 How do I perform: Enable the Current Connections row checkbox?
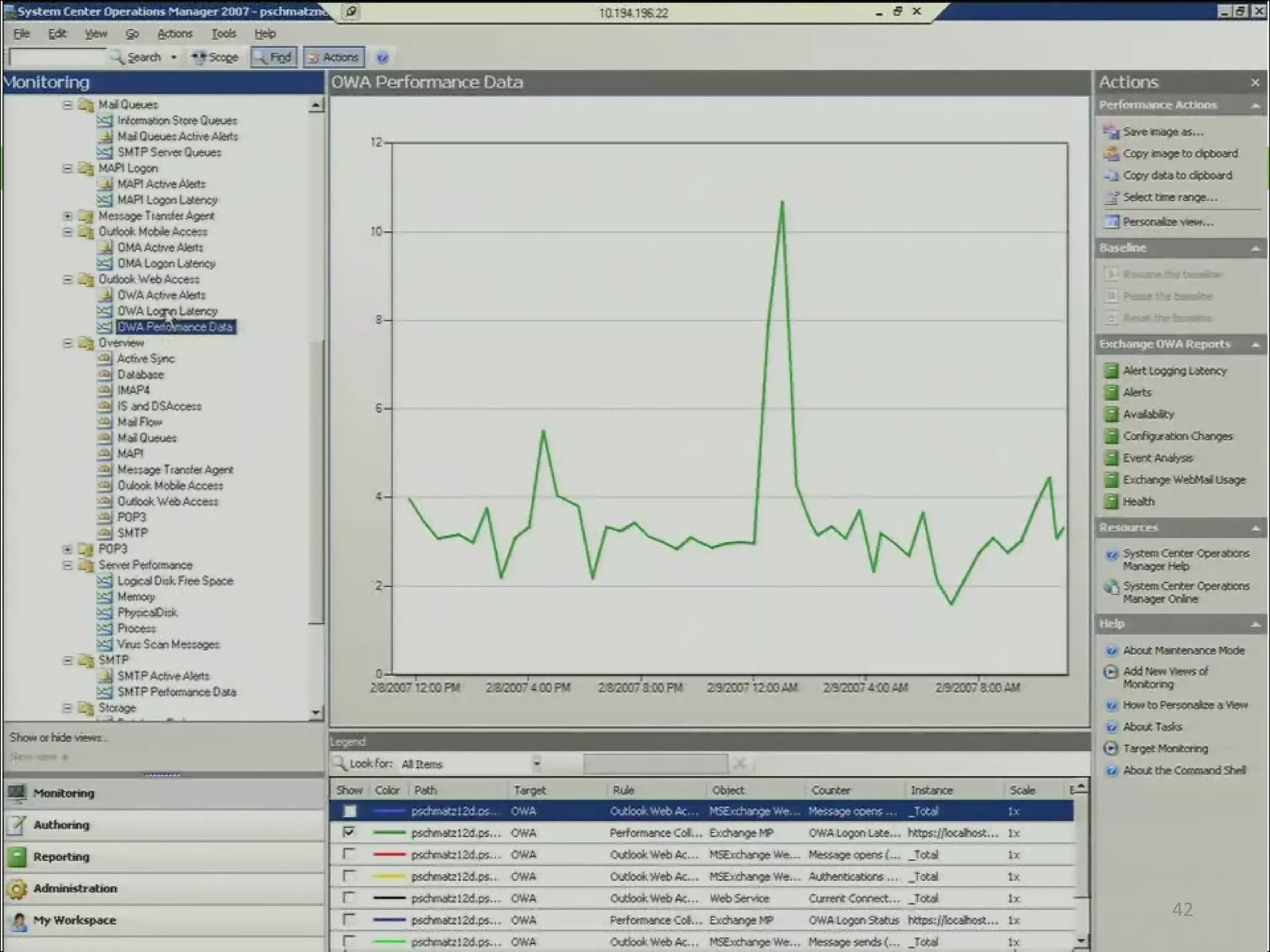(349, 897)
